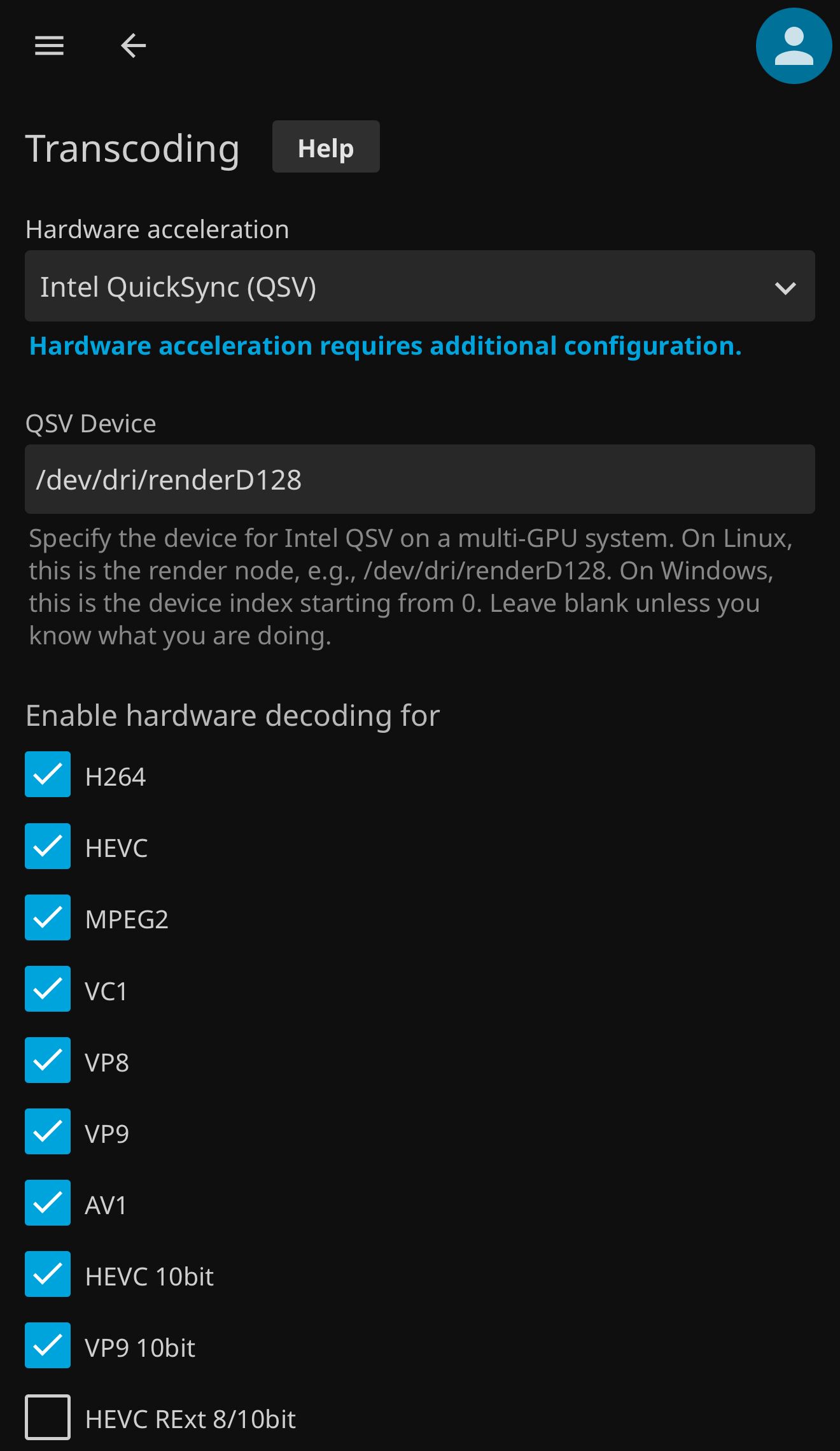Uncheck HEVC 10bit decoding
Image resolution: width=840 pixels, height=1451 pixels.
[x=48, y=1274]
